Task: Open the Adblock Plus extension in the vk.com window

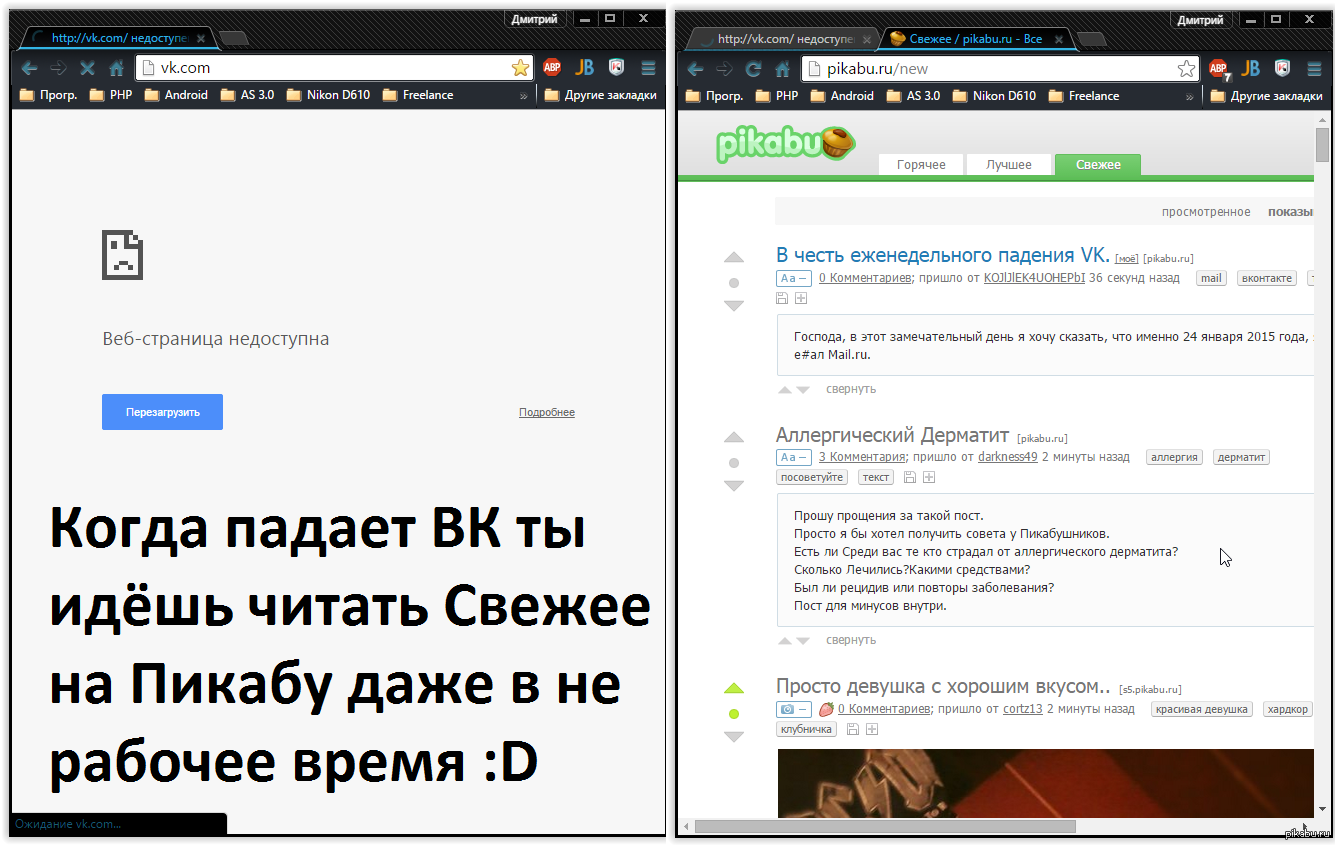Action: pos(552,68)
